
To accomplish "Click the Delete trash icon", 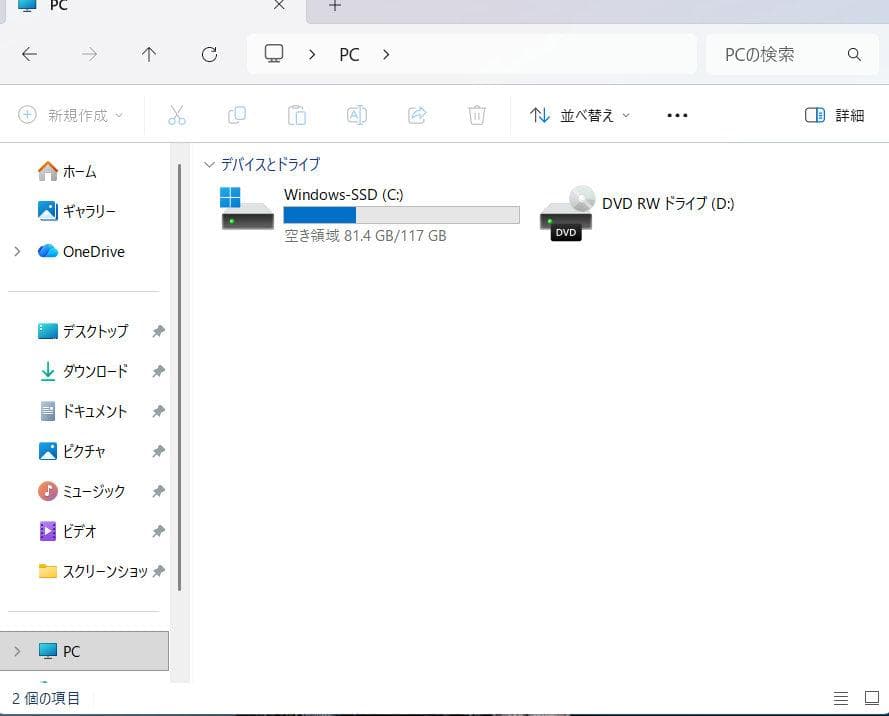I will tap(477, 115).
